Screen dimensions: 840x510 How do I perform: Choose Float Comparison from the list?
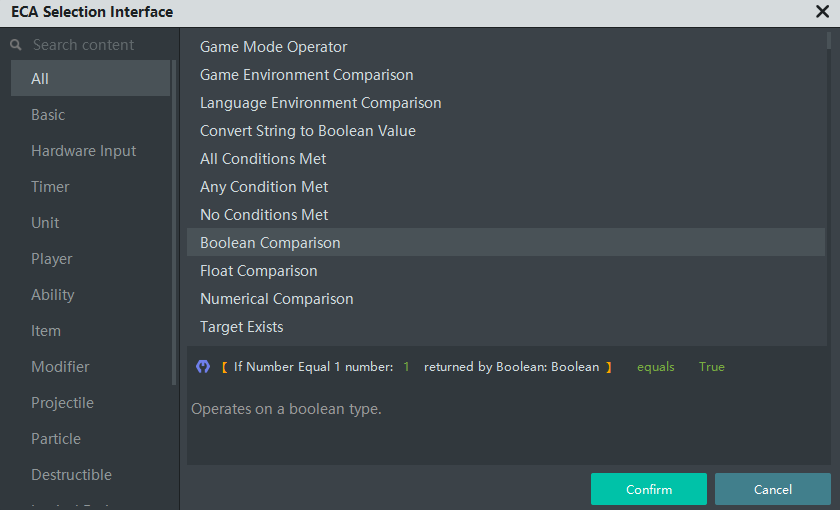click(259, 271)
